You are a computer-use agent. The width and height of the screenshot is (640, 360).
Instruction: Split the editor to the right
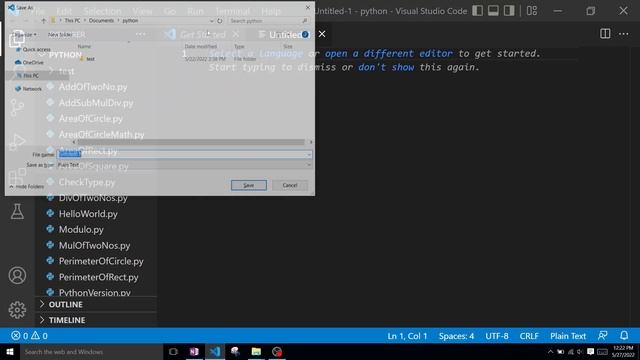click(x=605, y=34)
